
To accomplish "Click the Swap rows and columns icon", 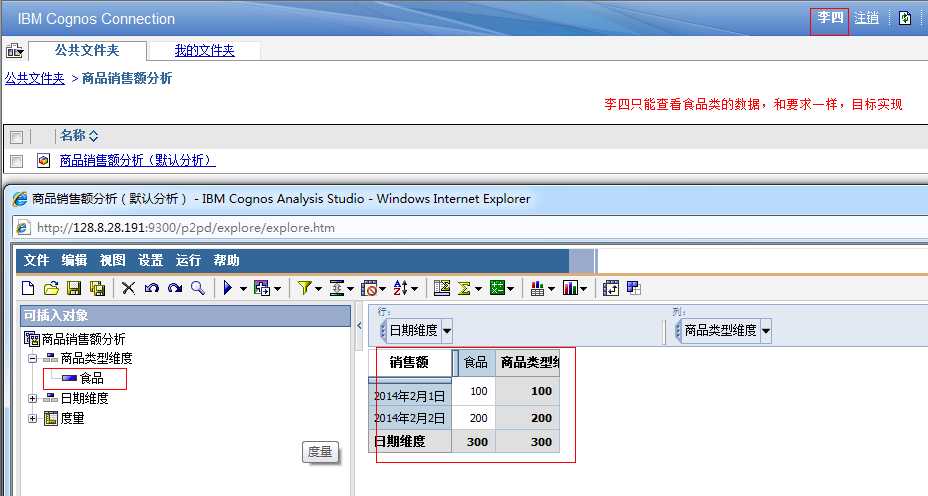I will [x=611, y=288].
